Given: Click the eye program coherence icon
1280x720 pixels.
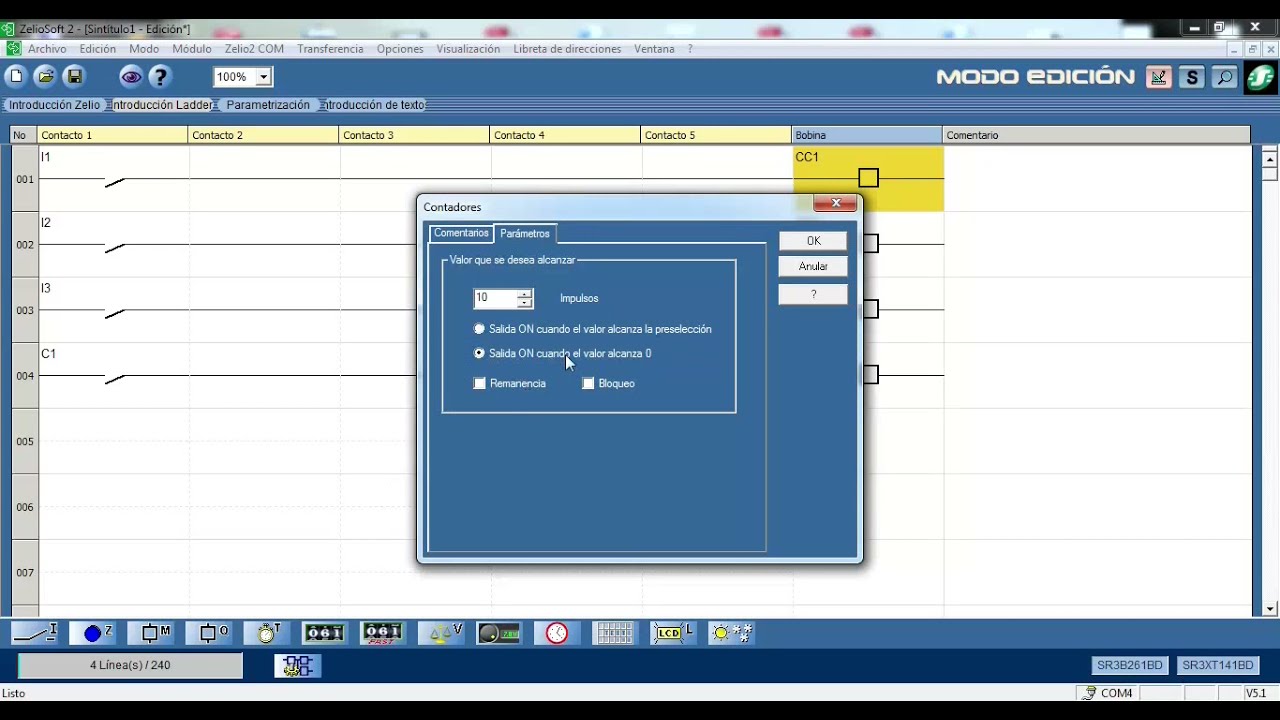Looking at the screenshot, I should [131, 76].
